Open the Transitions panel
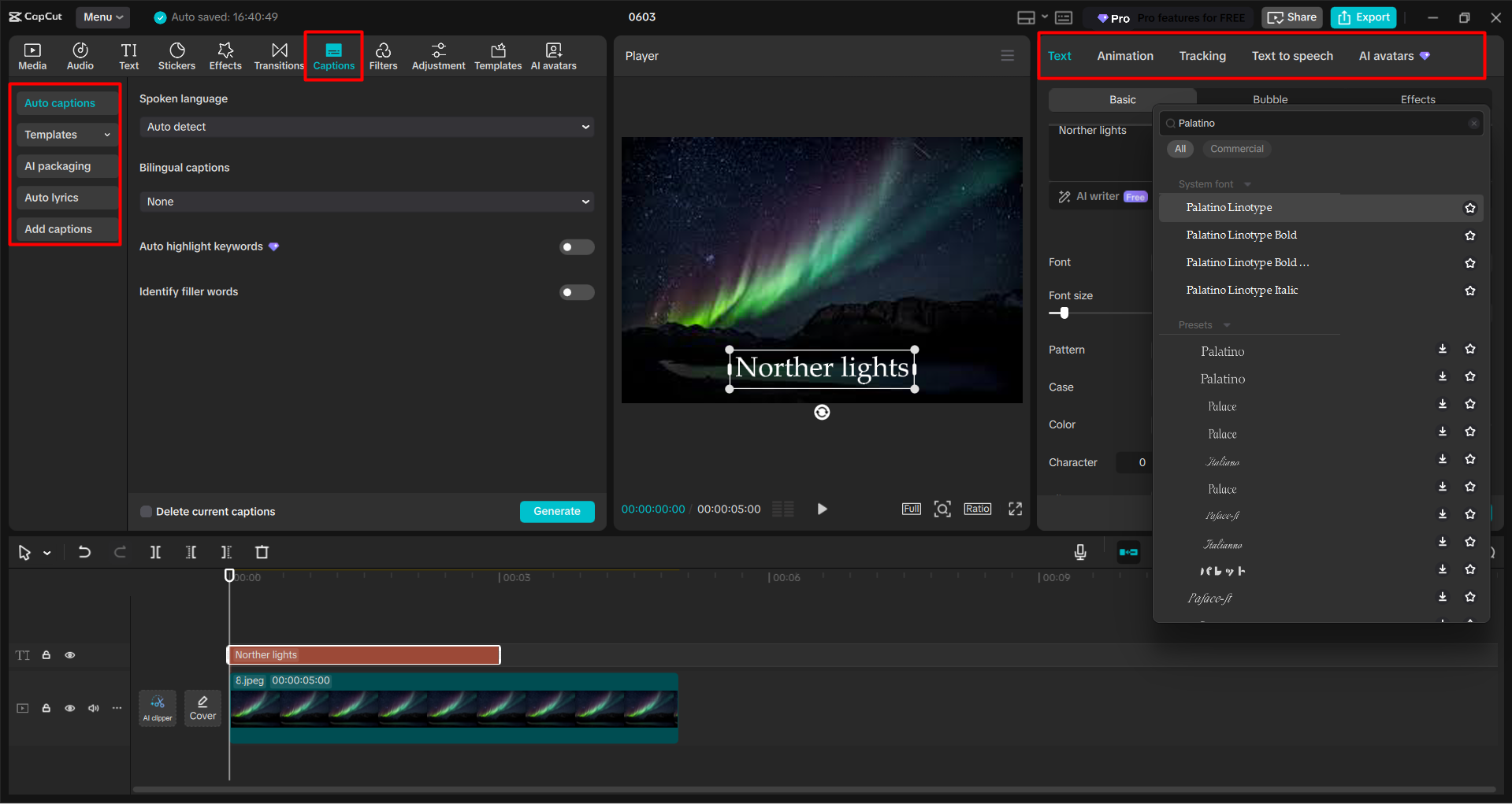The image size is (1512, 804). [279, 55]
